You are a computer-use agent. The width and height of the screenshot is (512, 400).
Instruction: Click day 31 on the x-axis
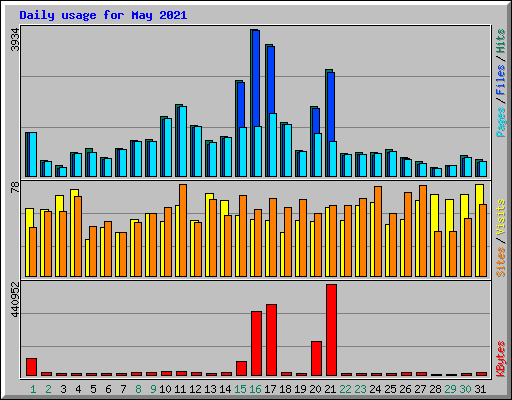pos(480,389)
